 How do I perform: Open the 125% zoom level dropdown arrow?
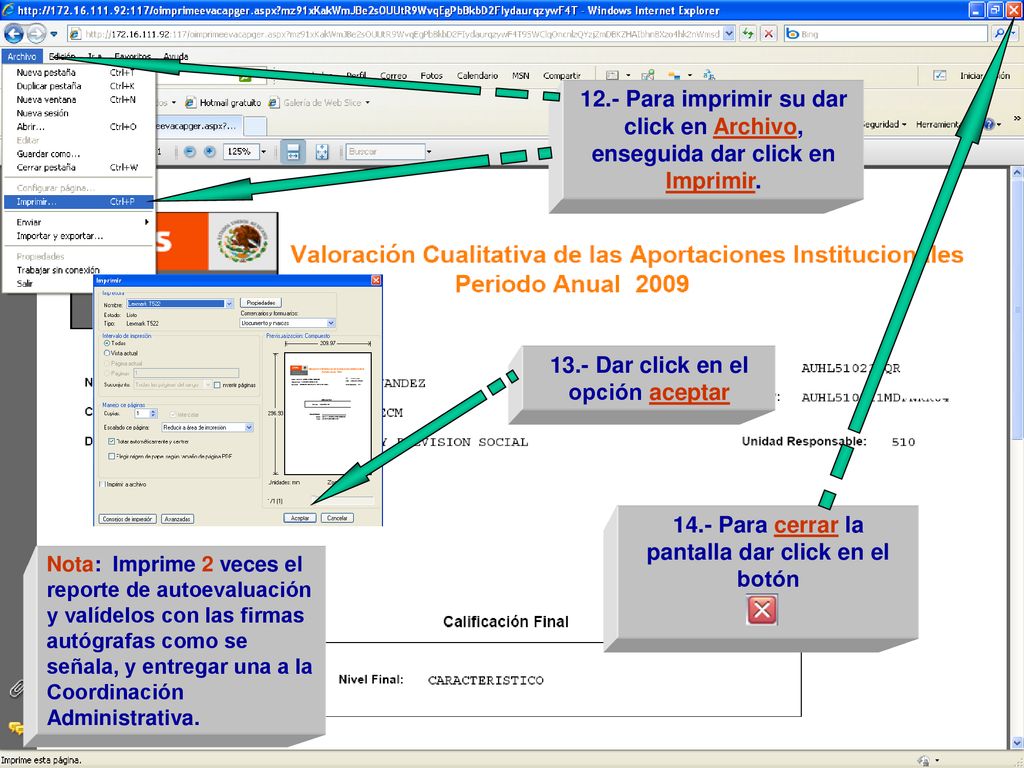pos(264,152)
